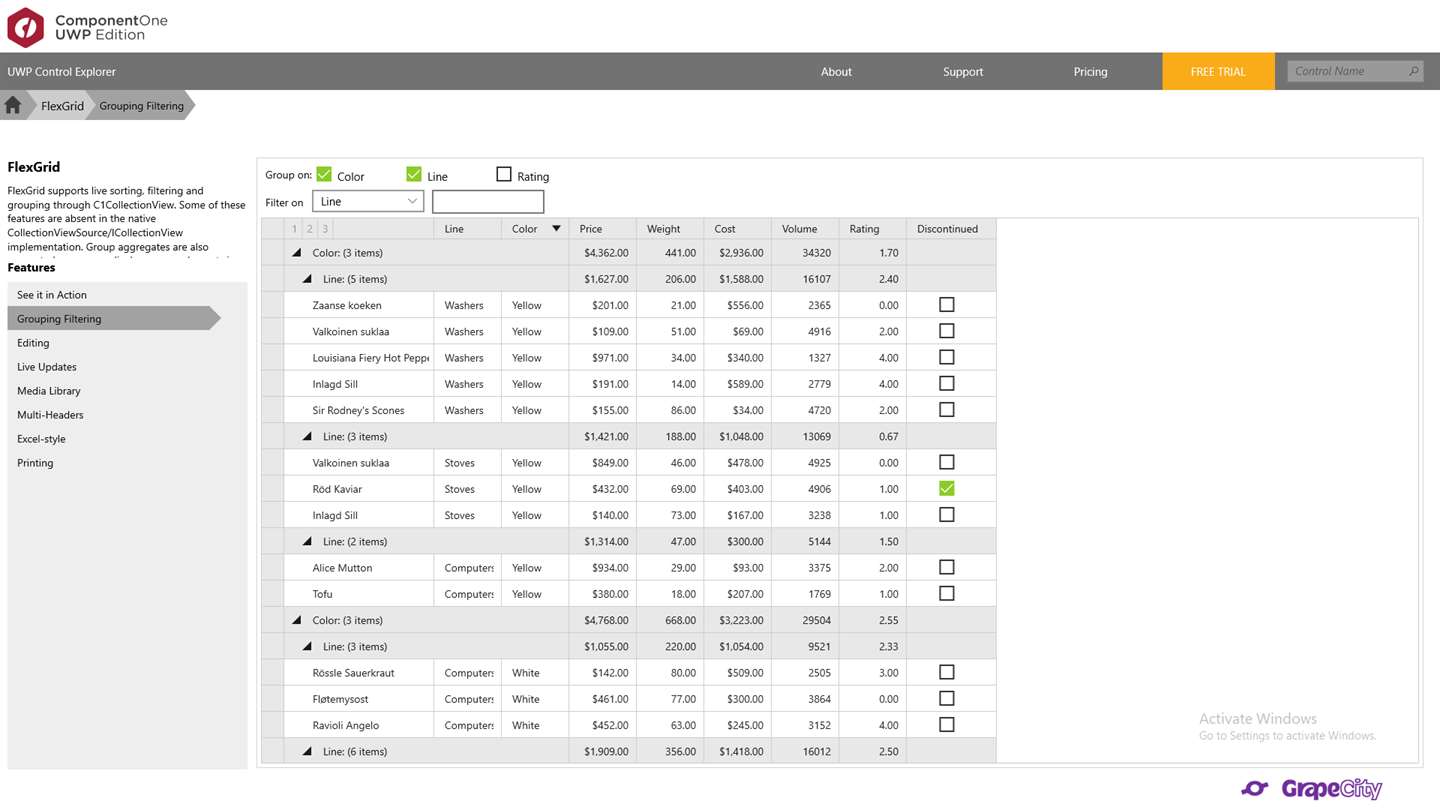Click the home icon in breadcrumb

tap(13, 105)
